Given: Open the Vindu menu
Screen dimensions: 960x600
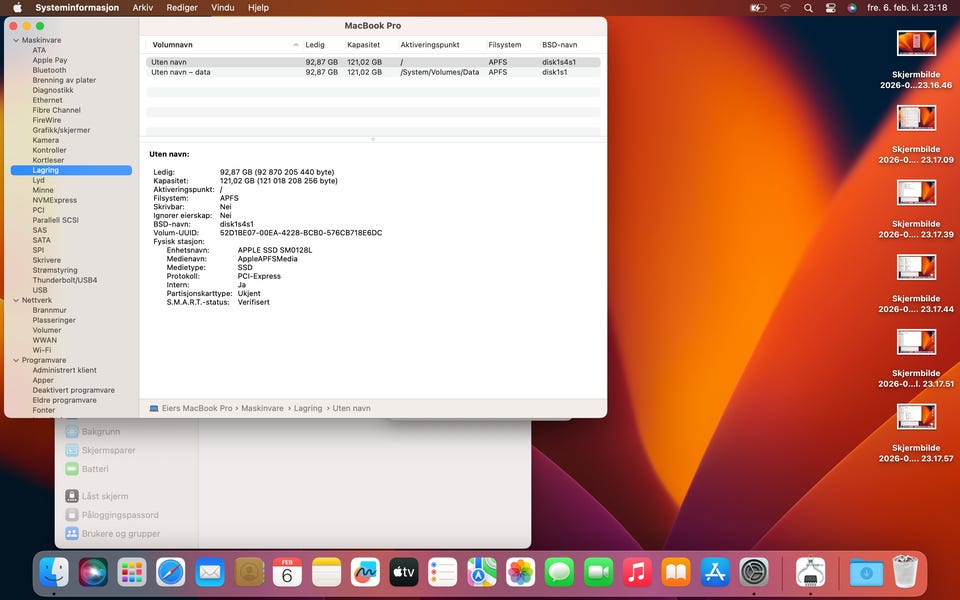Looking at the screenshot, I should [223, 8].
